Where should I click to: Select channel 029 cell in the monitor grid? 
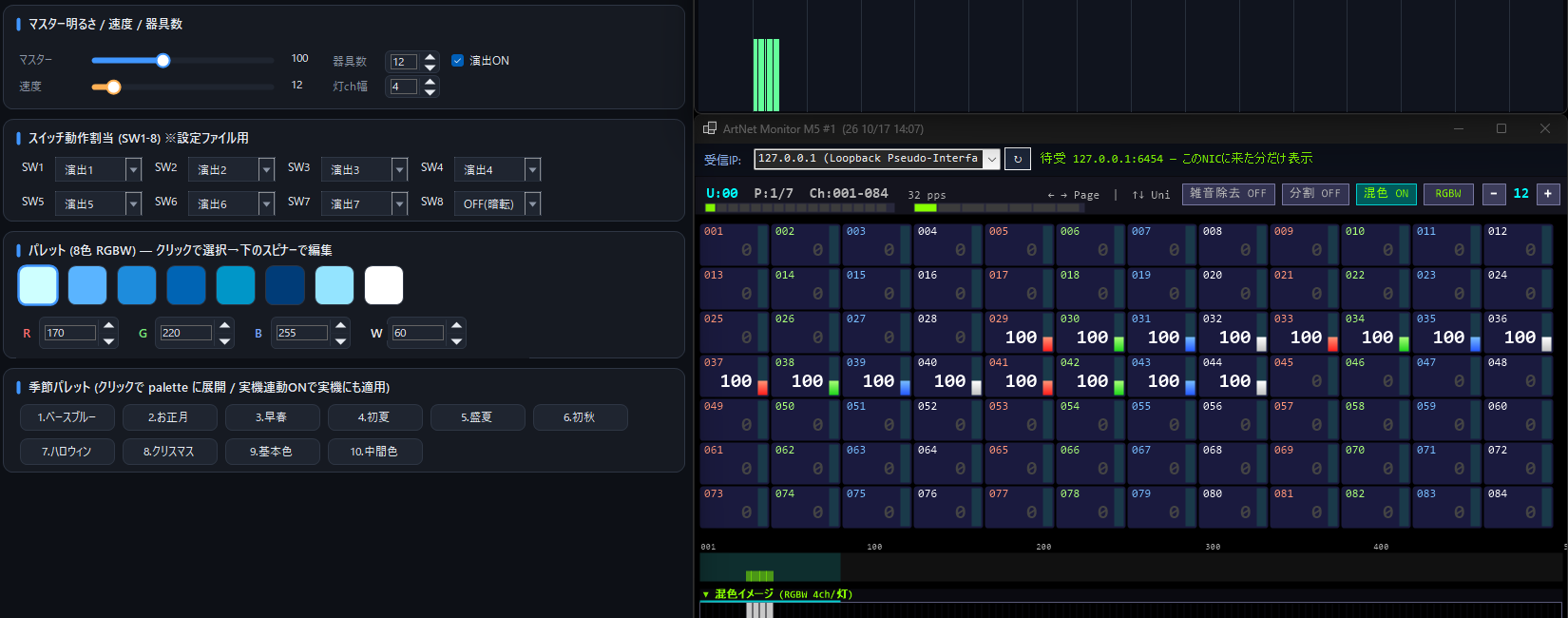coord(1020,333)
